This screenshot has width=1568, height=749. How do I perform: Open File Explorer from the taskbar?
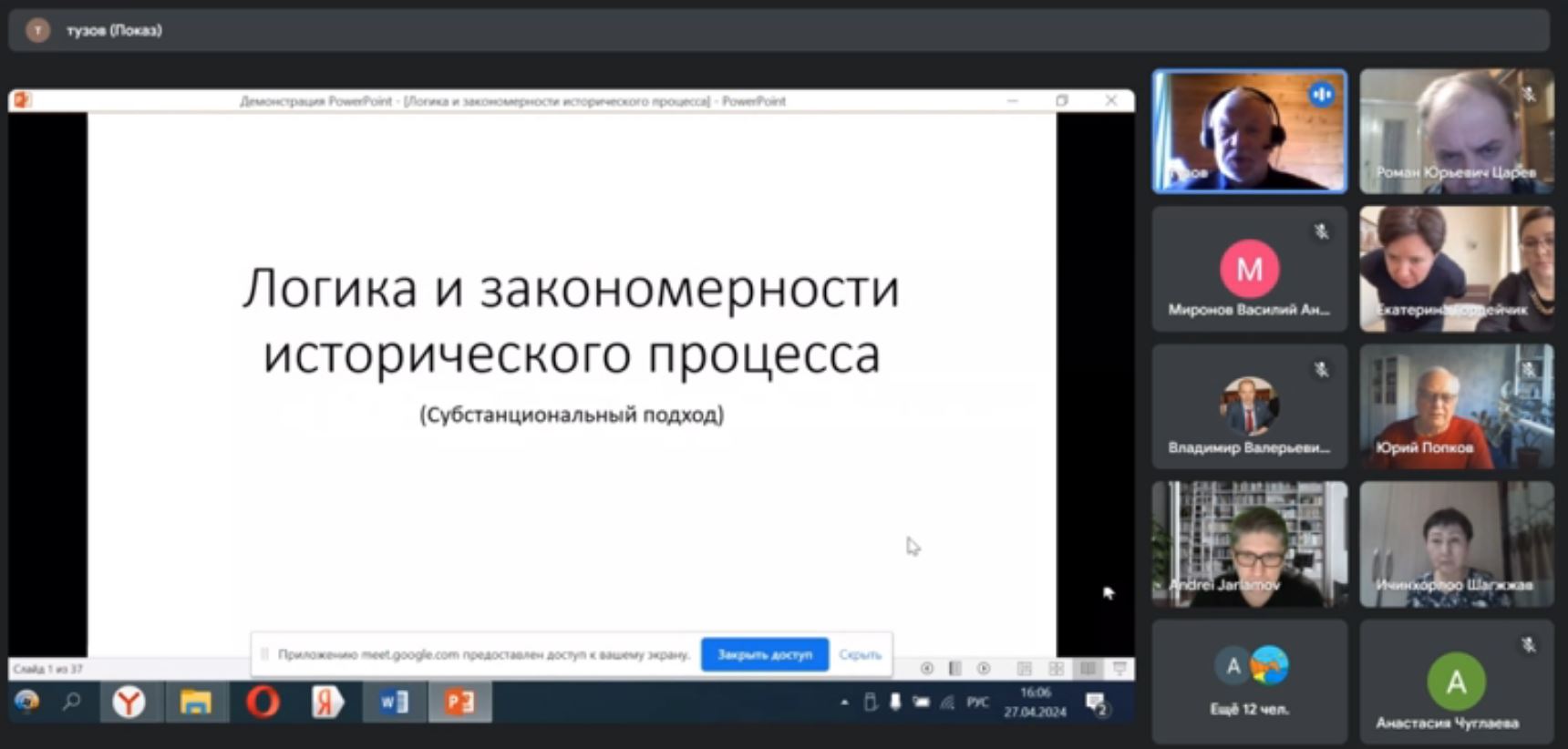[x=195, y=702]
